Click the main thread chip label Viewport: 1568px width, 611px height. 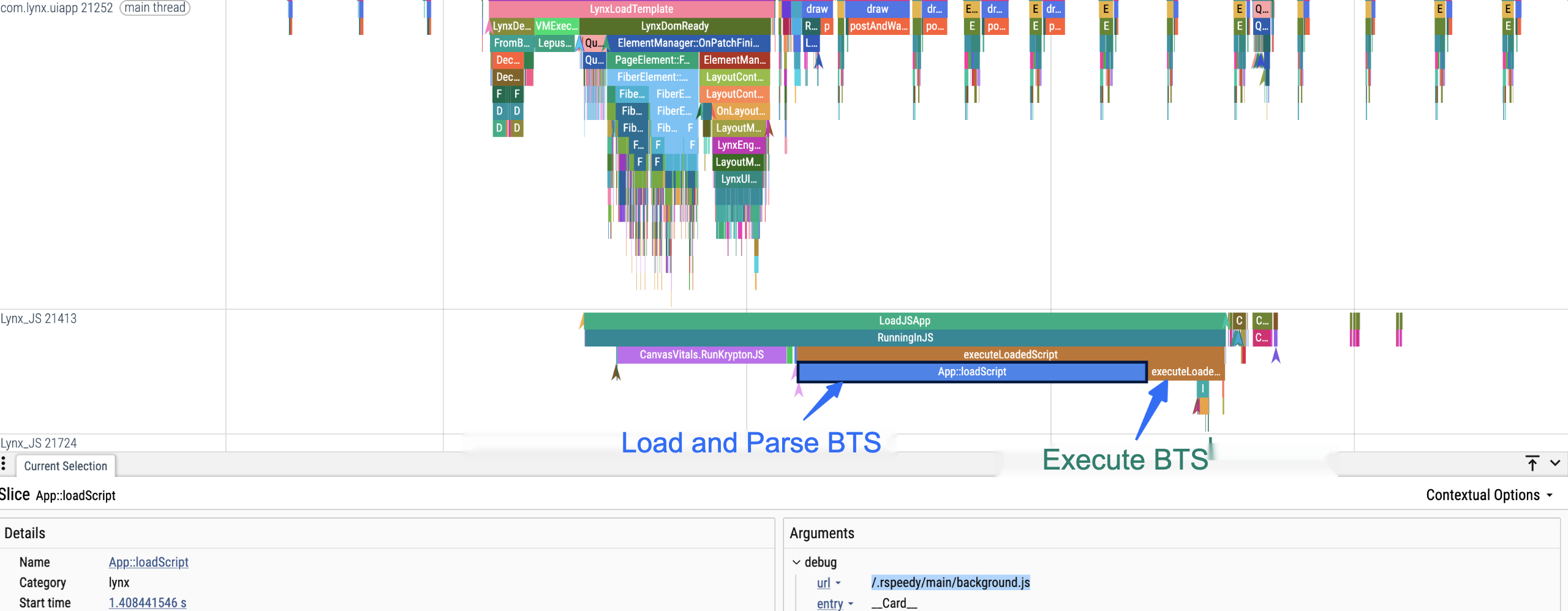click(155, 8)
